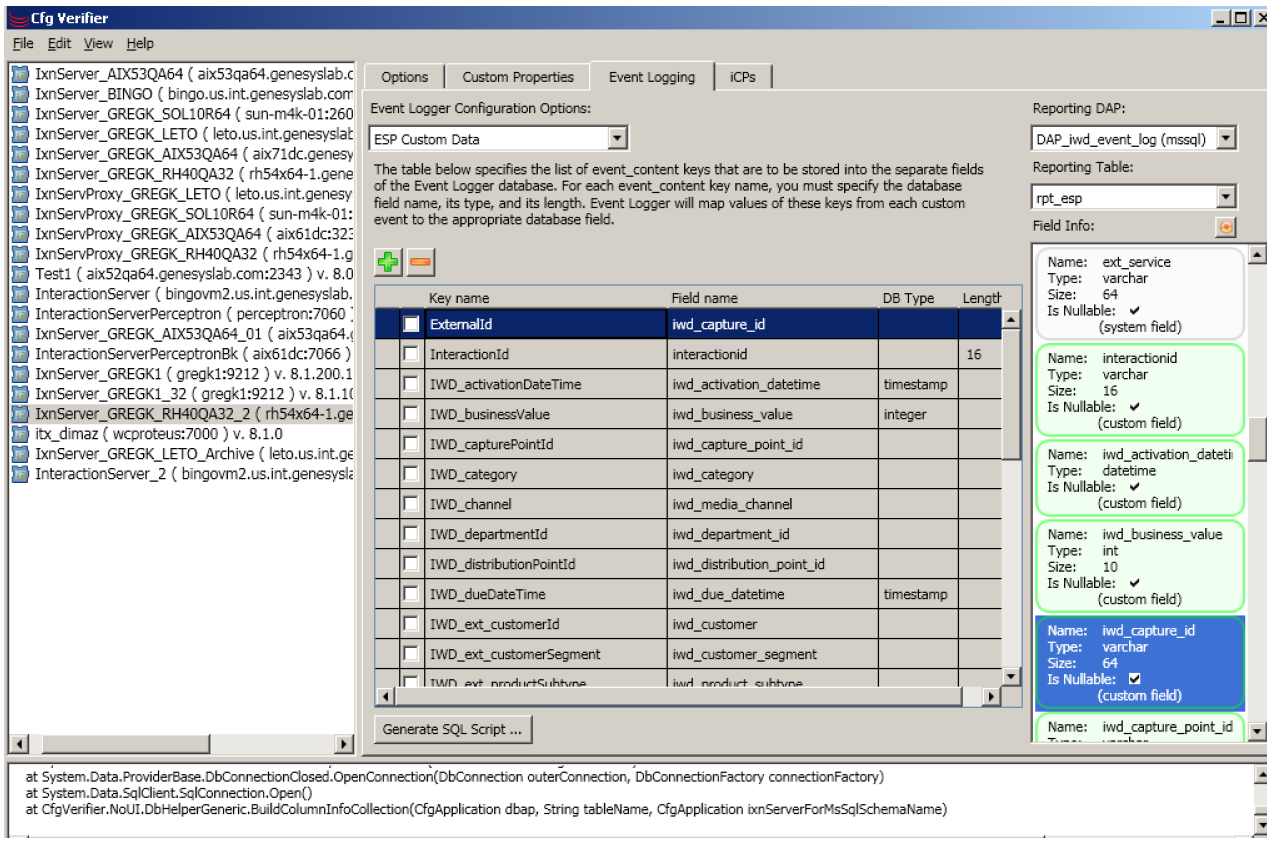Switch to the Custom Properties tab

coord(518,77)
